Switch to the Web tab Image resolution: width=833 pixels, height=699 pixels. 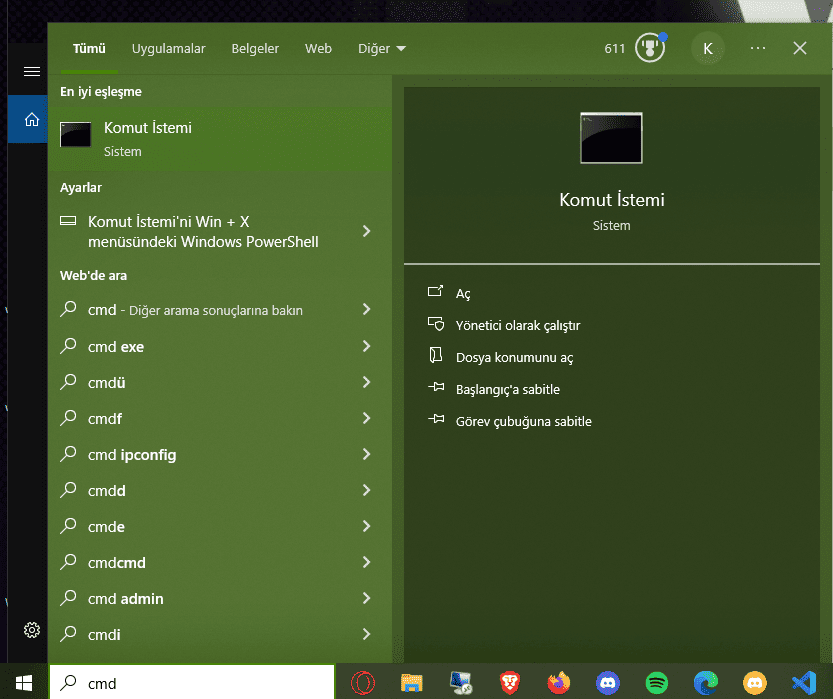(x=318, y=49)
